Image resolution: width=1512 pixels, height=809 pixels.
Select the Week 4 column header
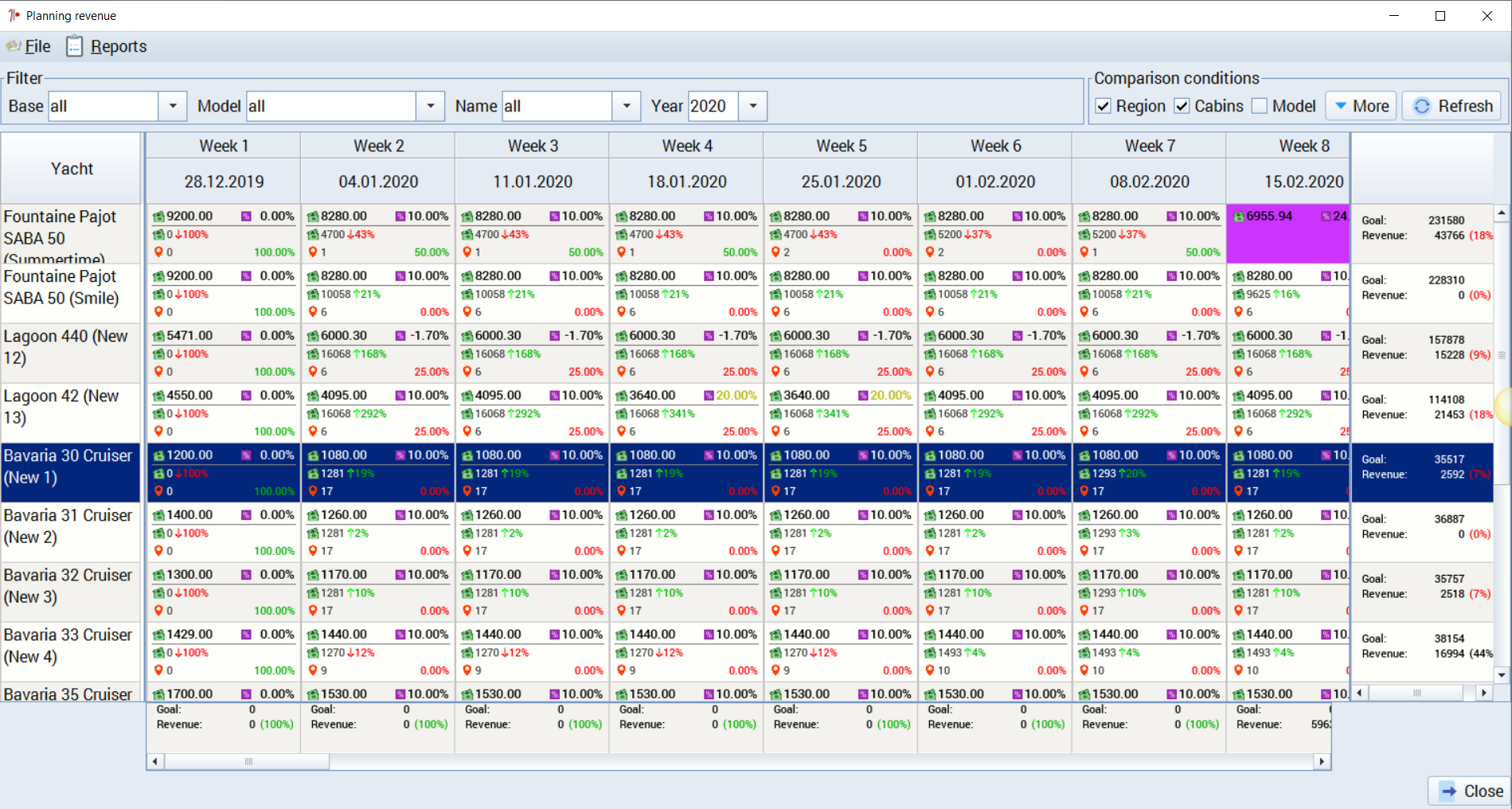click(x=687, y=146)
